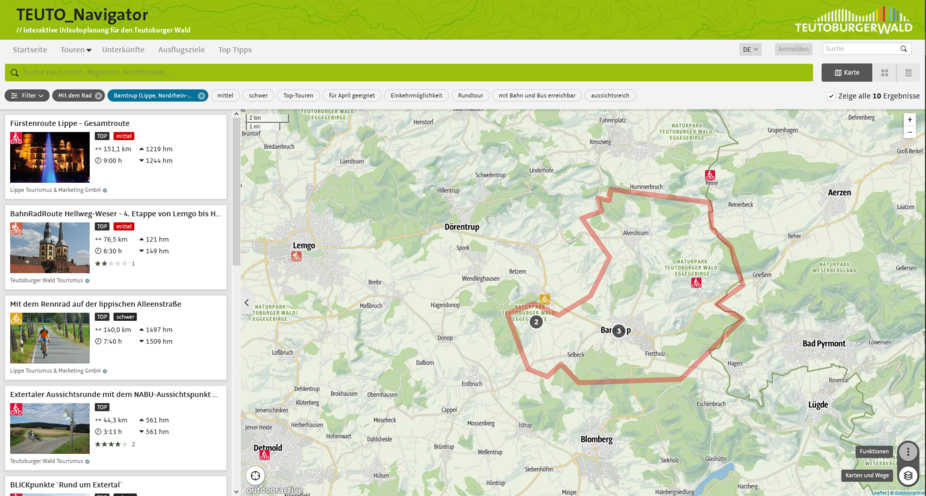926x496 pixels.
Task: Switch to list view icon
Action: click(x=909, y=73)
